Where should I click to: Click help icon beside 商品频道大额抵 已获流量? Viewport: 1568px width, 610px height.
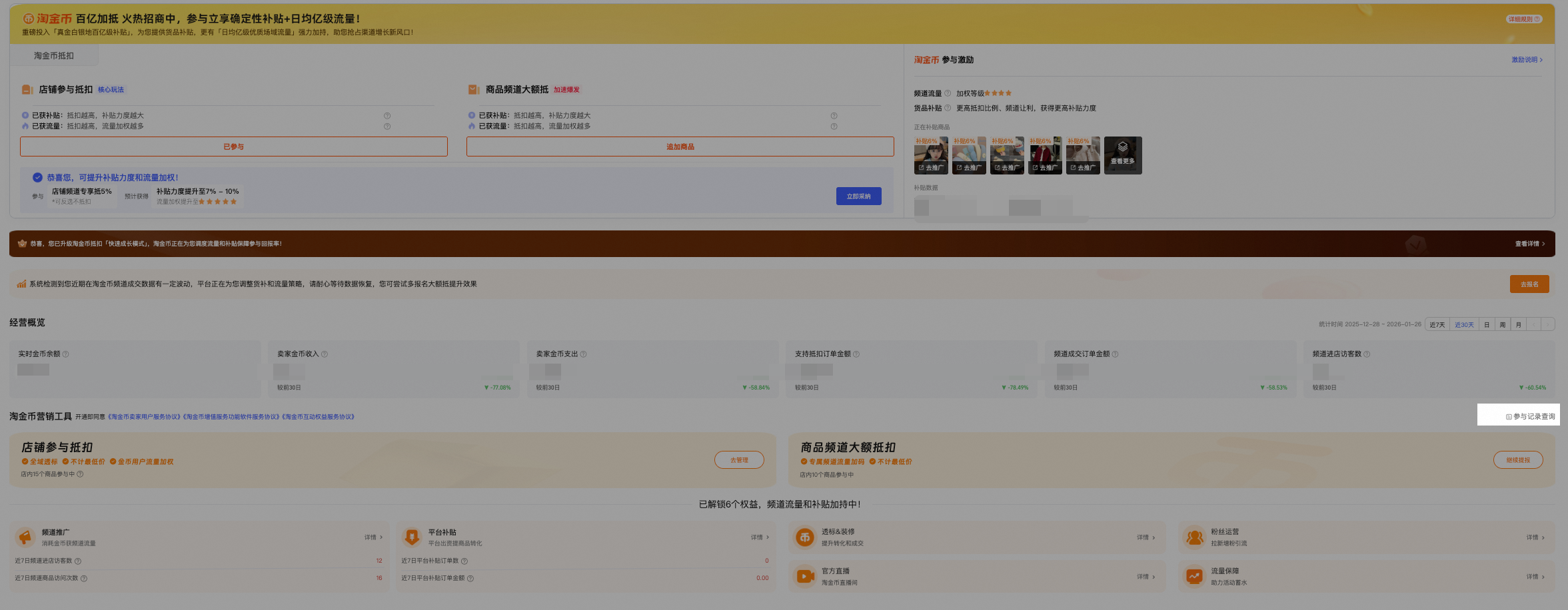coord(834,127)
